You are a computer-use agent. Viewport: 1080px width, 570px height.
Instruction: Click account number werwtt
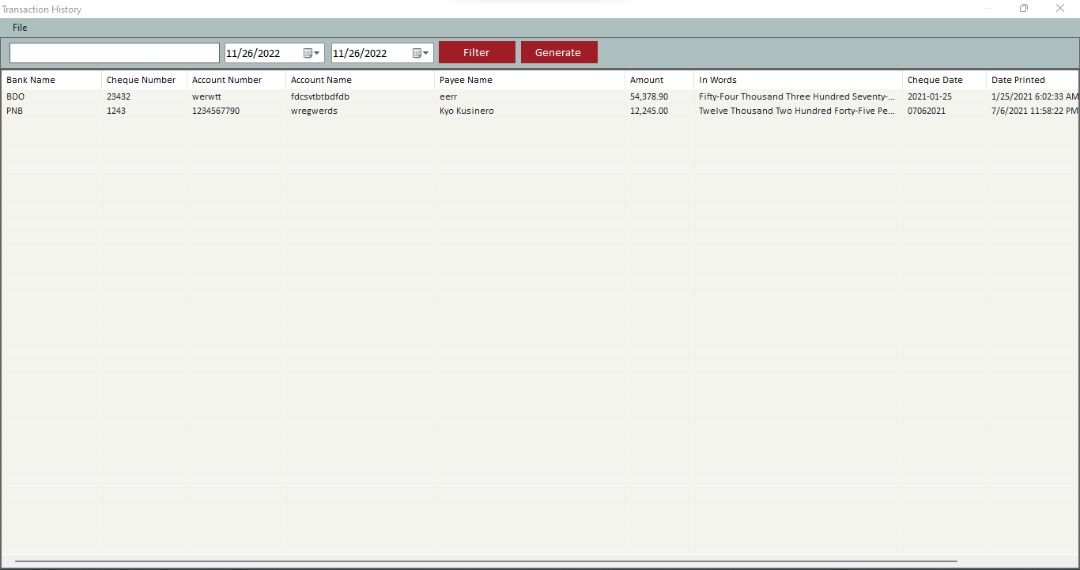tap(207, 97)
